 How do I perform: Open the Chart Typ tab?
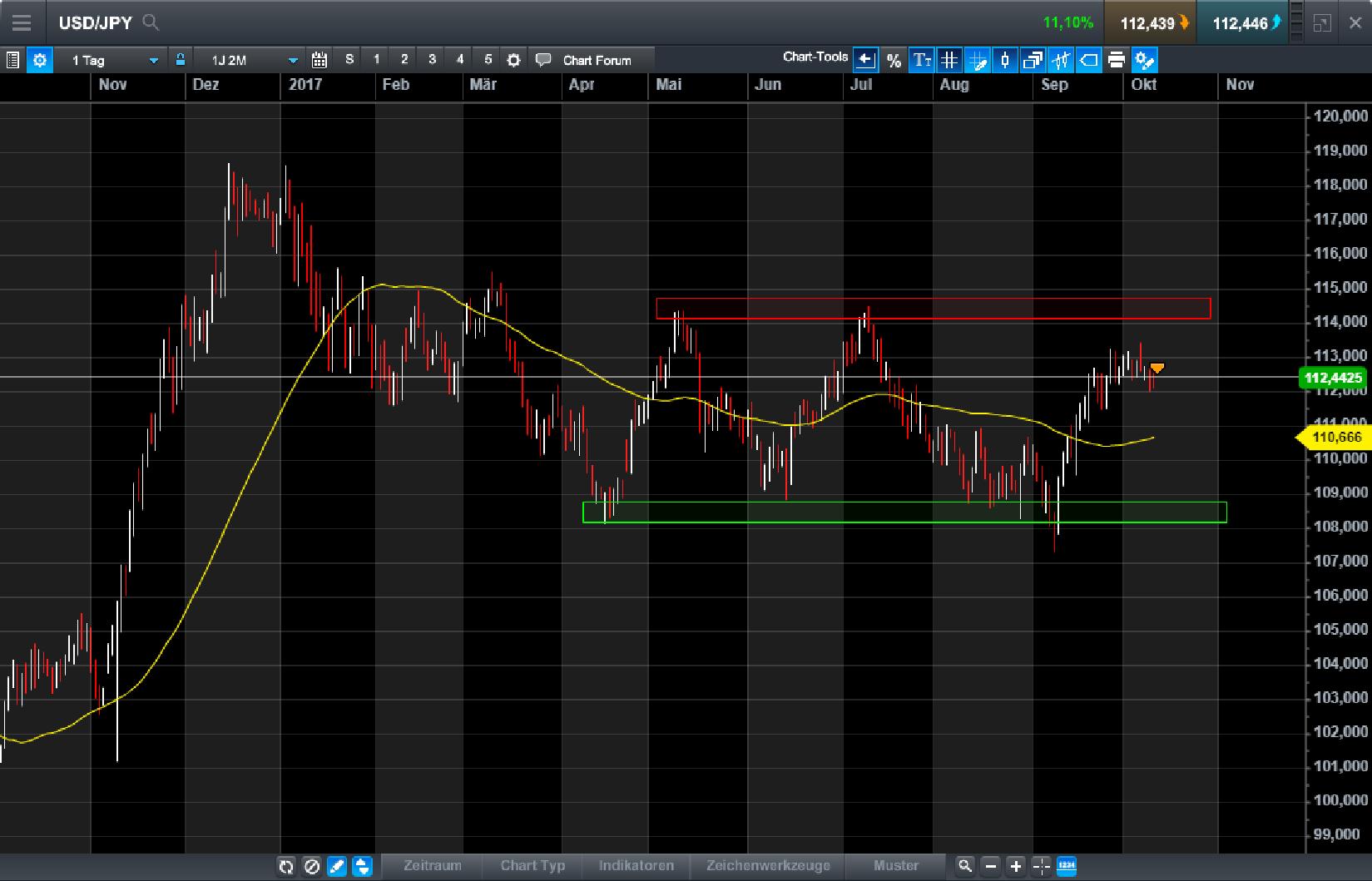pos(532,865)
